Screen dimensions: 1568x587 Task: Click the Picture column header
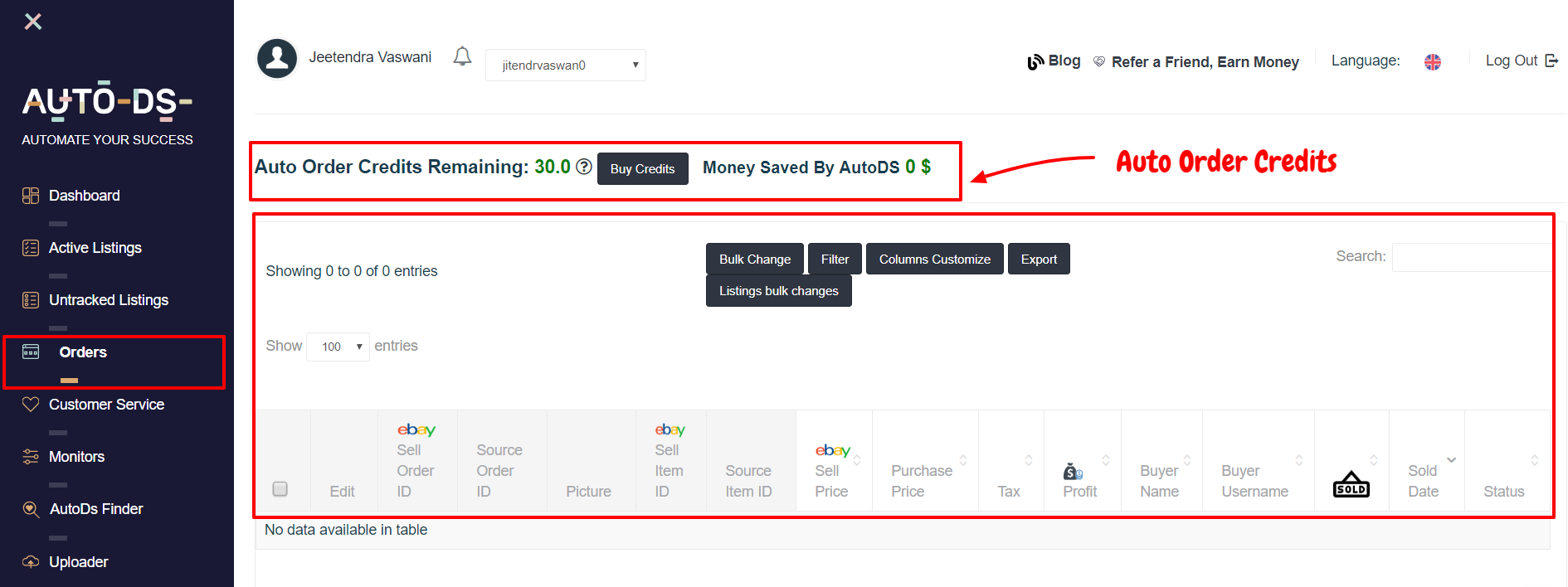(588, 492)
